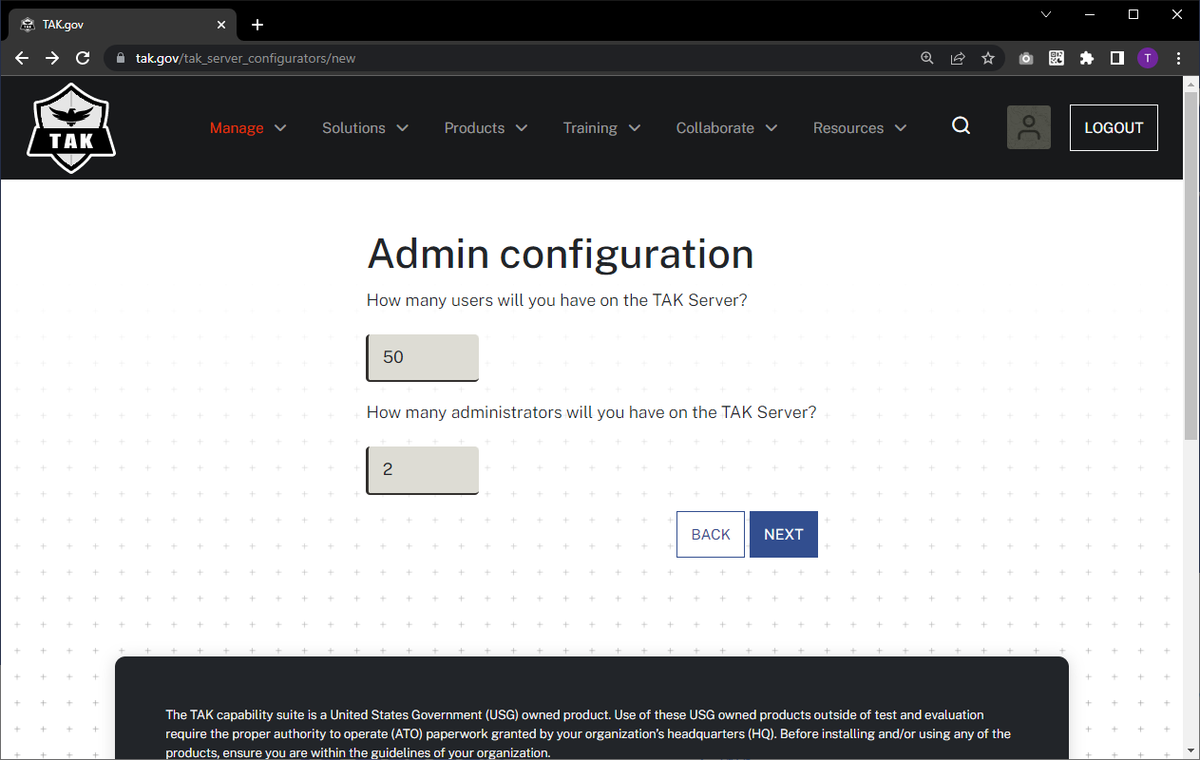Click the camera screenshot extension icon

click(x=1026, y=58)
